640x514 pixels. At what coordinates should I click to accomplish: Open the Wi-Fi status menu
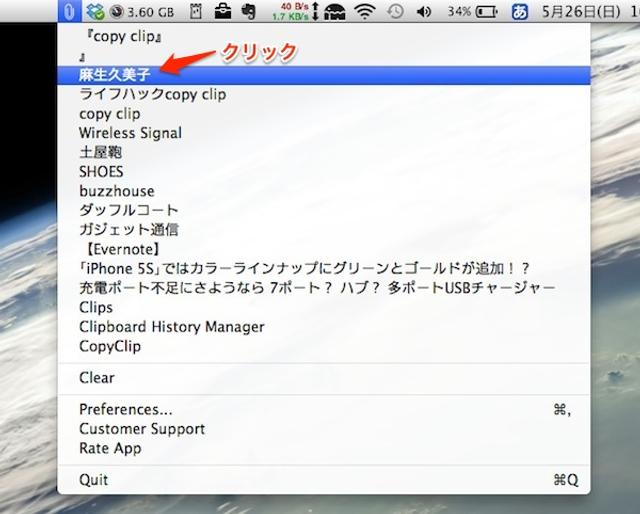(364, 11)
